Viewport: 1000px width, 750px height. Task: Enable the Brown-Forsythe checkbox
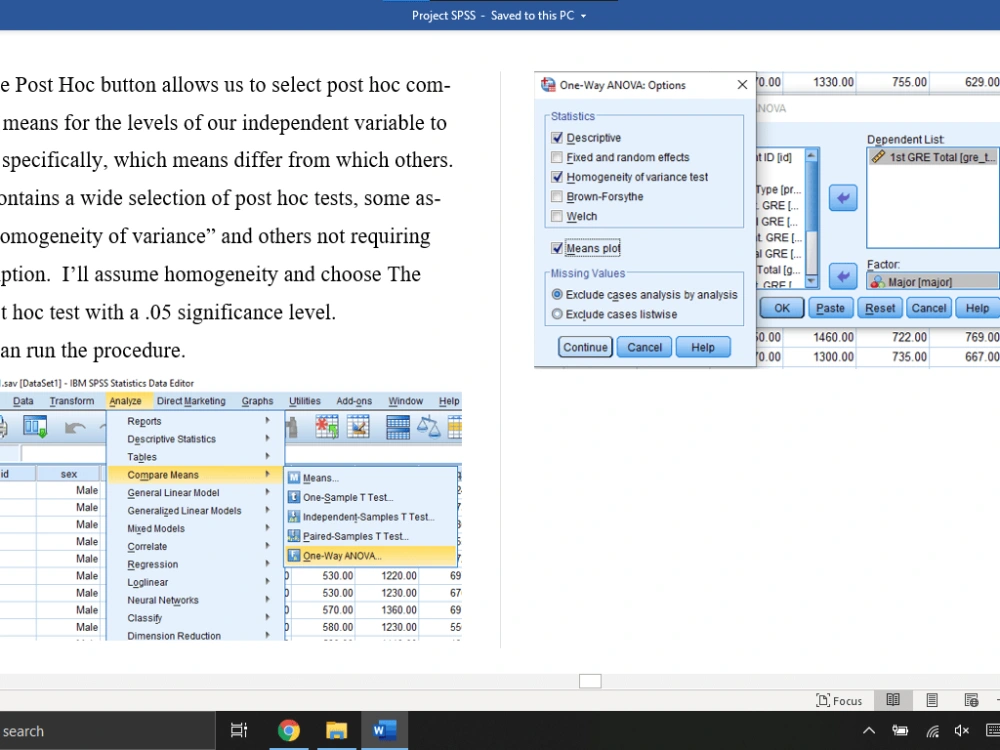(557, 197)
